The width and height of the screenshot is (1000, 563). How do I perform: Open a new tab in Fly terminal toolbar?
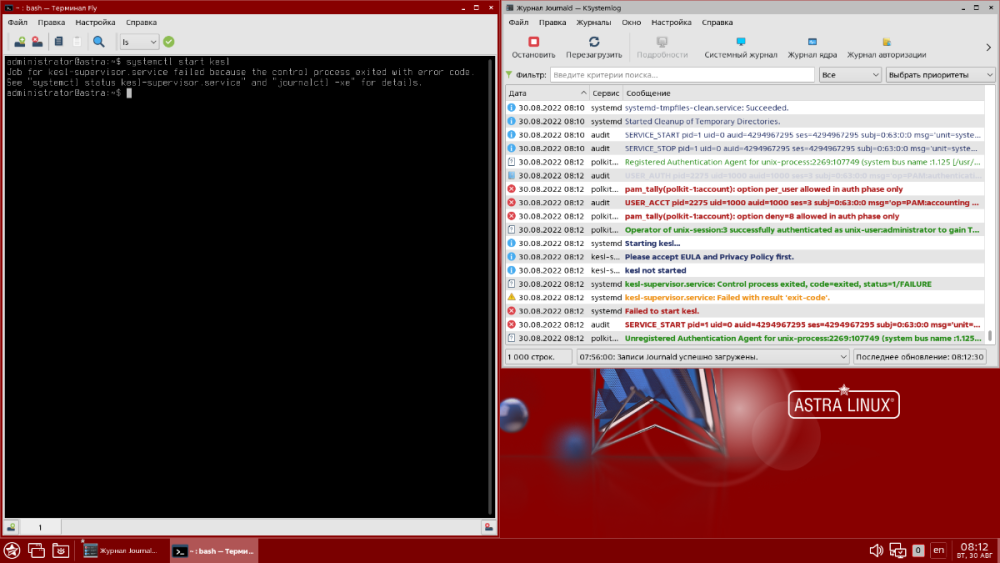pyautogui.click(x=20, y=42)
